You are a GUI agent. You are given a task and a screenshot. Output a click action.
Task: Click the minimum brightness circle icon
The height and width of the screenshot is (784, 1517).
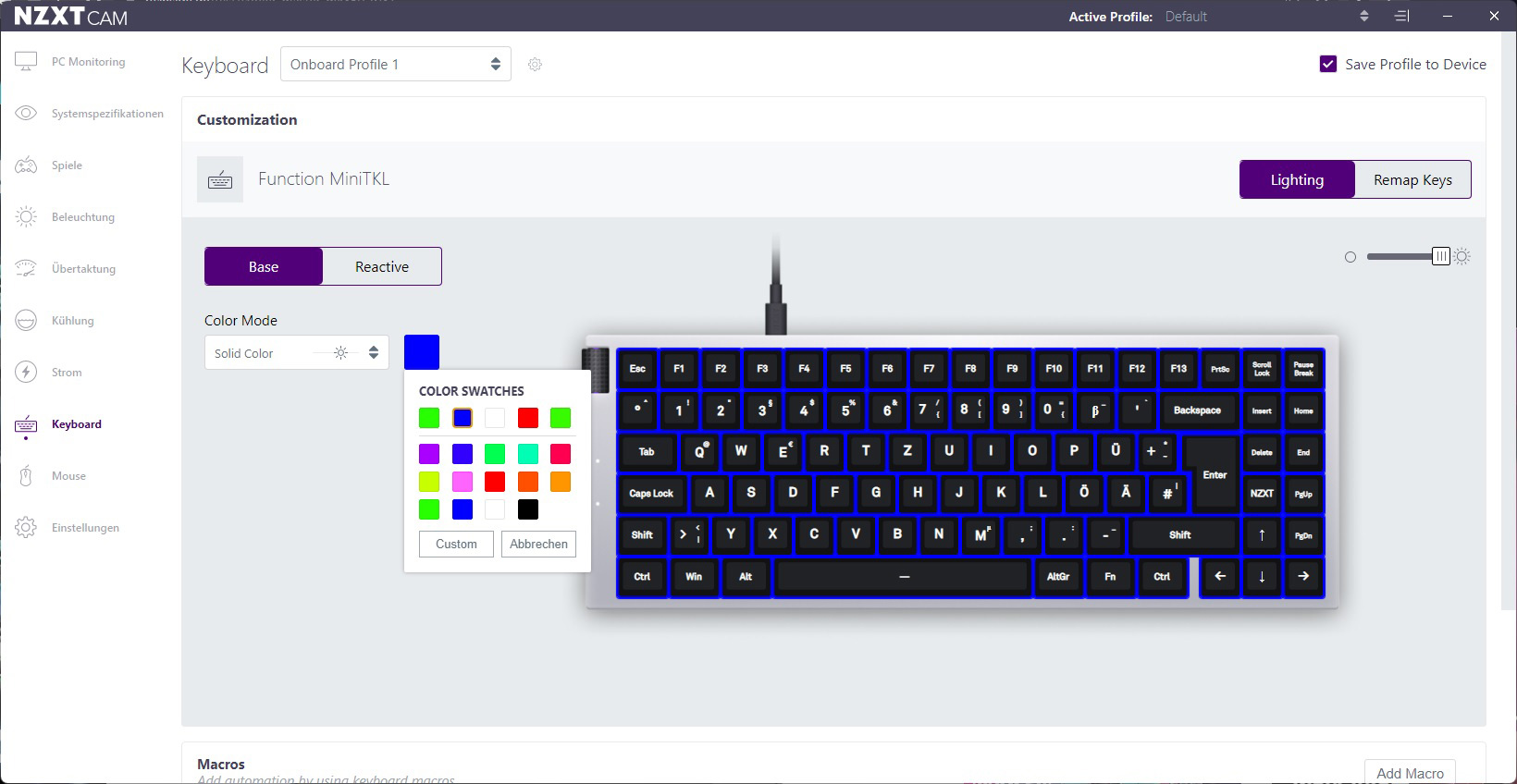[1350, 257]
